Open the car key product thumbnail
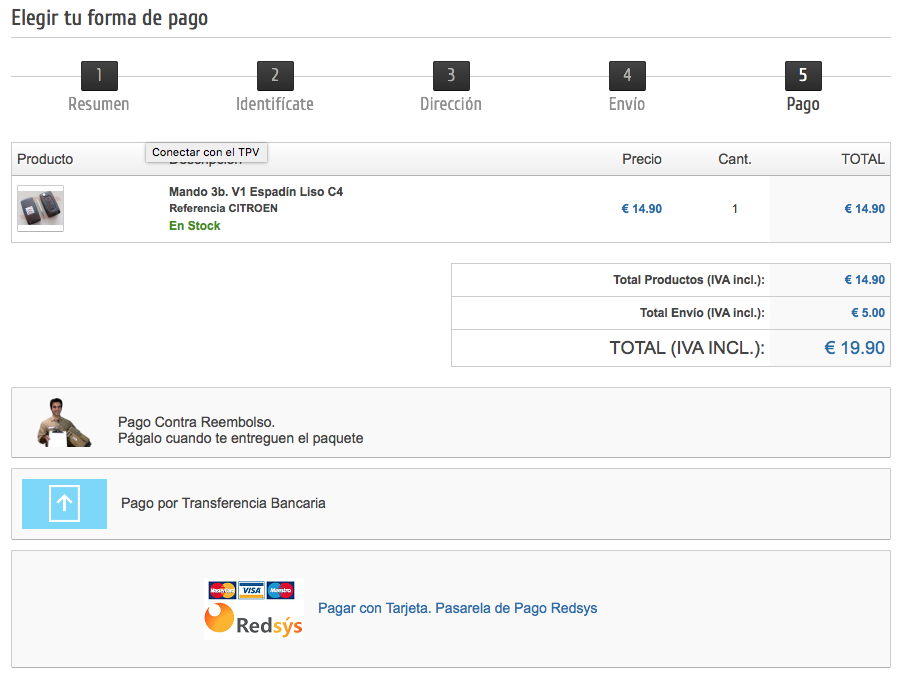This screenshot has height=685, width=909. tap(40, 209)
